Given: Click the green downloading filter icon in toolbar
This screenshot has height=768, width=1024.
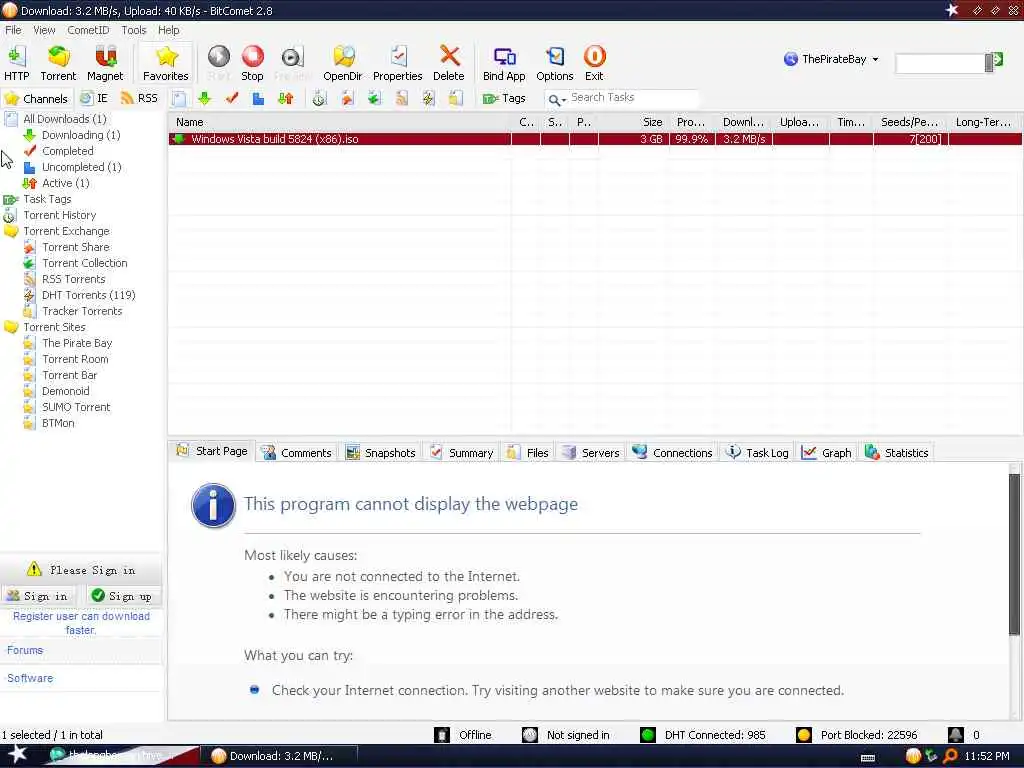Looking at the screenshot, I should click(204, 99).
